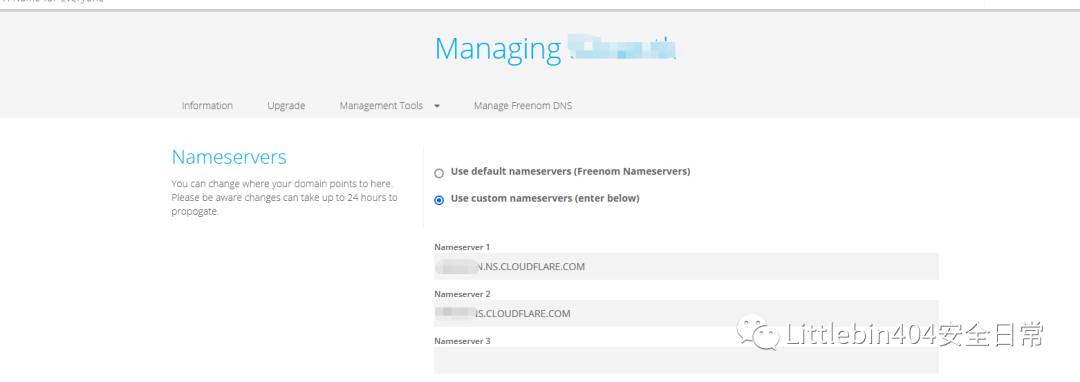Click the empty Nameserver 3 field

pyautogui.click(x=686, y=360)
